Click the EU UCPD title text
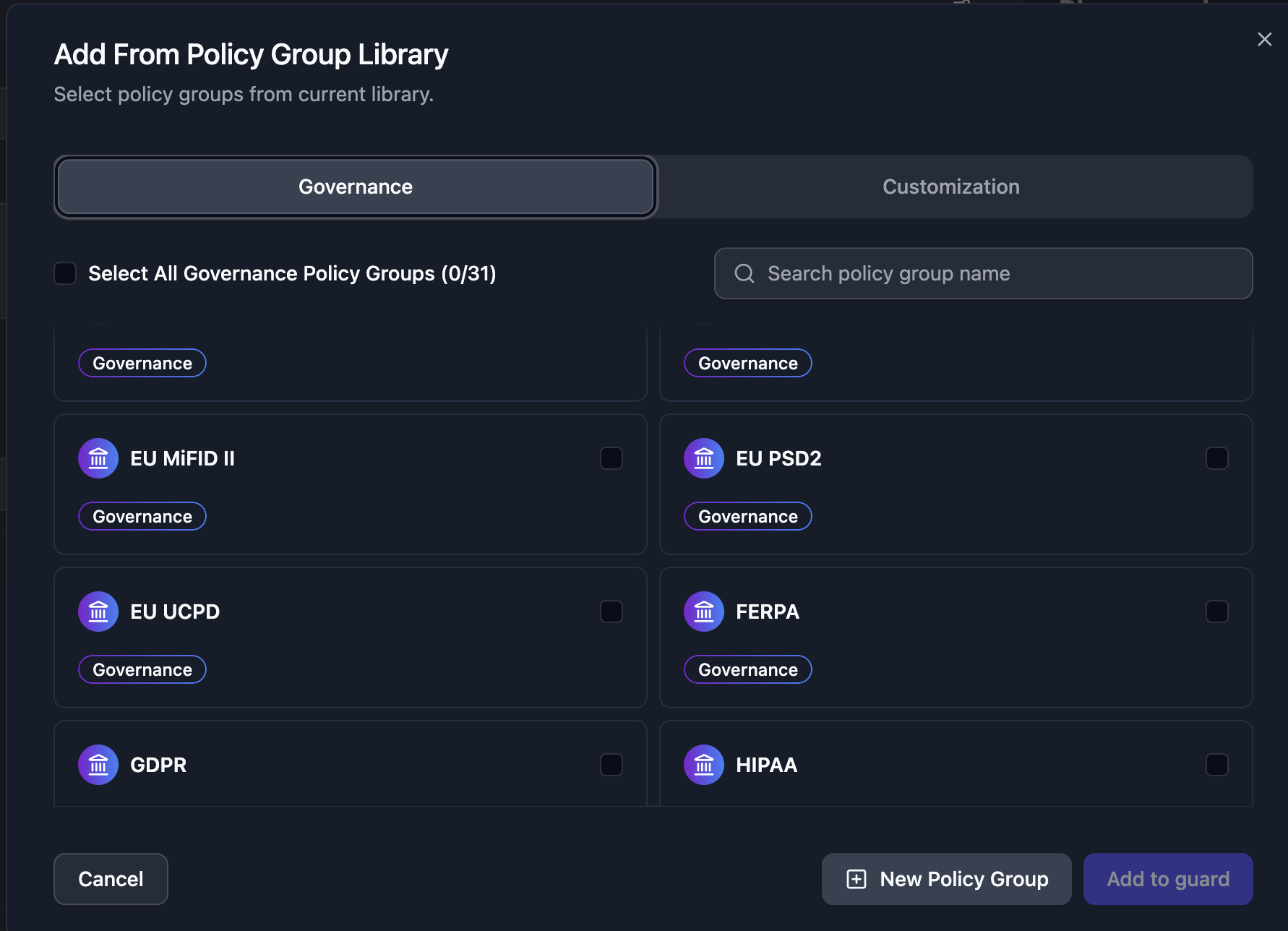Image resolution: width=1288 pixels, height=931 pixels. tap(175, 612)
